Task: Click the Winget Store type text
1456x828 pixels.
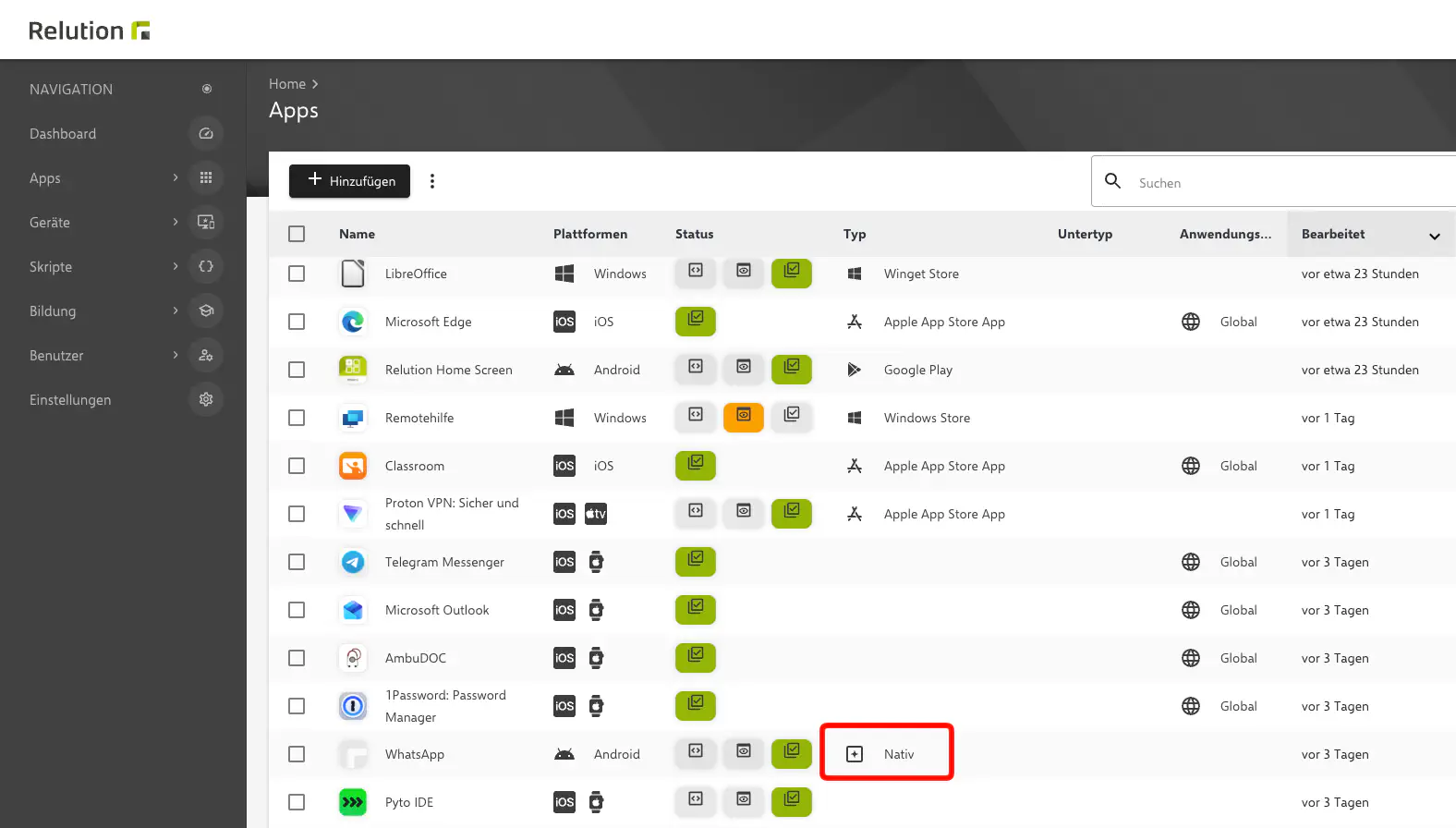Action: coord(921,274)
